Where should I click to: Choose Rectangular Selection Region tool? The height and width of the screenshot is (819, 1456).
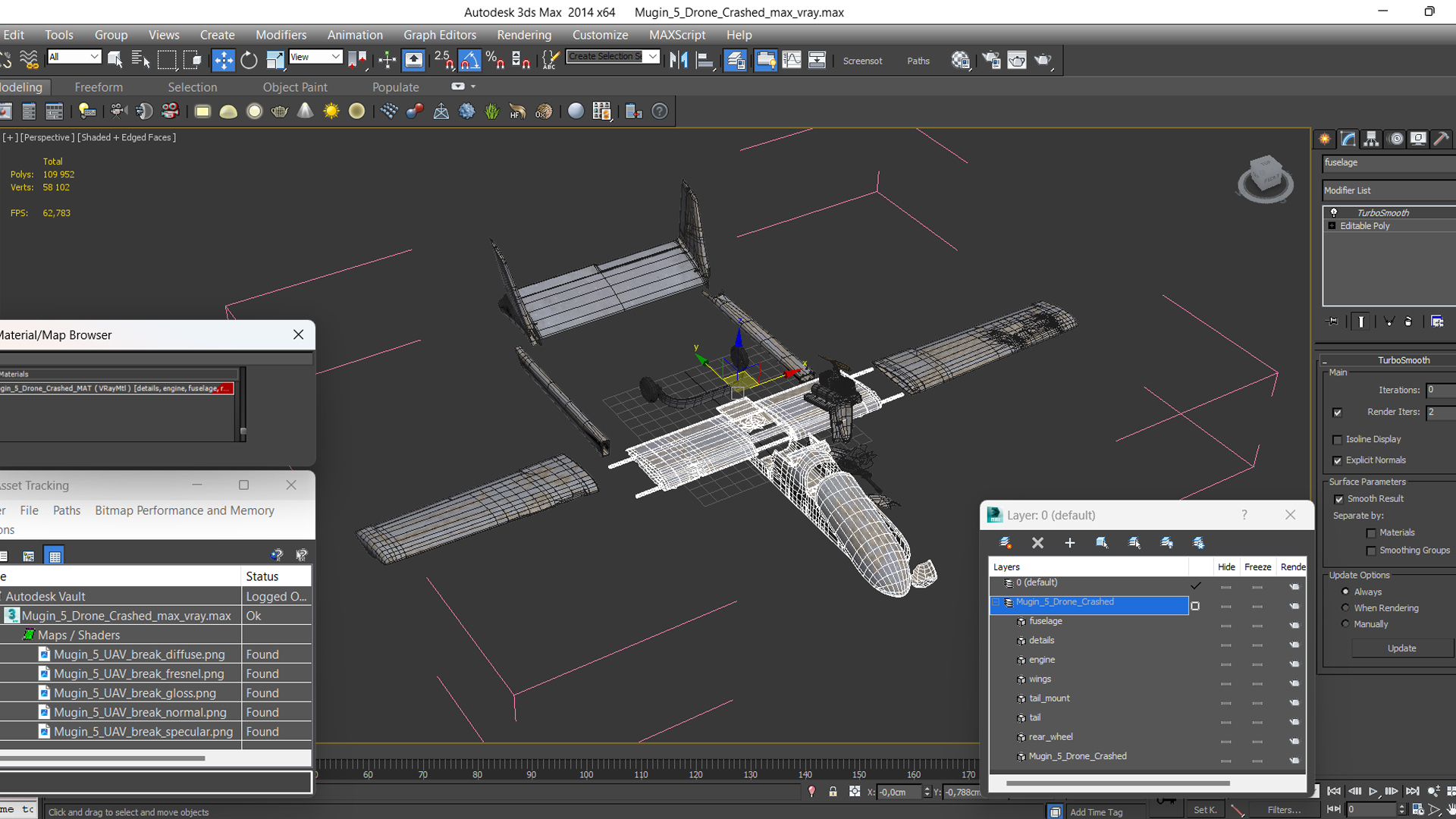[x=166, y=60]
